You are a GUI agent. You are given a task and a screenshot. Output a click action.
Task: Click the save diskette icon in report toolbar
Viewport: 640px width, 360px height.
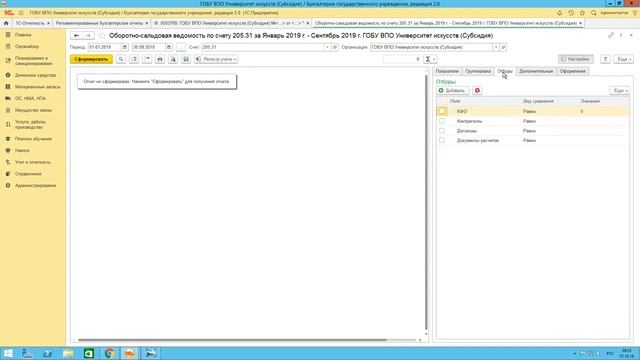[x=186, y=59]
